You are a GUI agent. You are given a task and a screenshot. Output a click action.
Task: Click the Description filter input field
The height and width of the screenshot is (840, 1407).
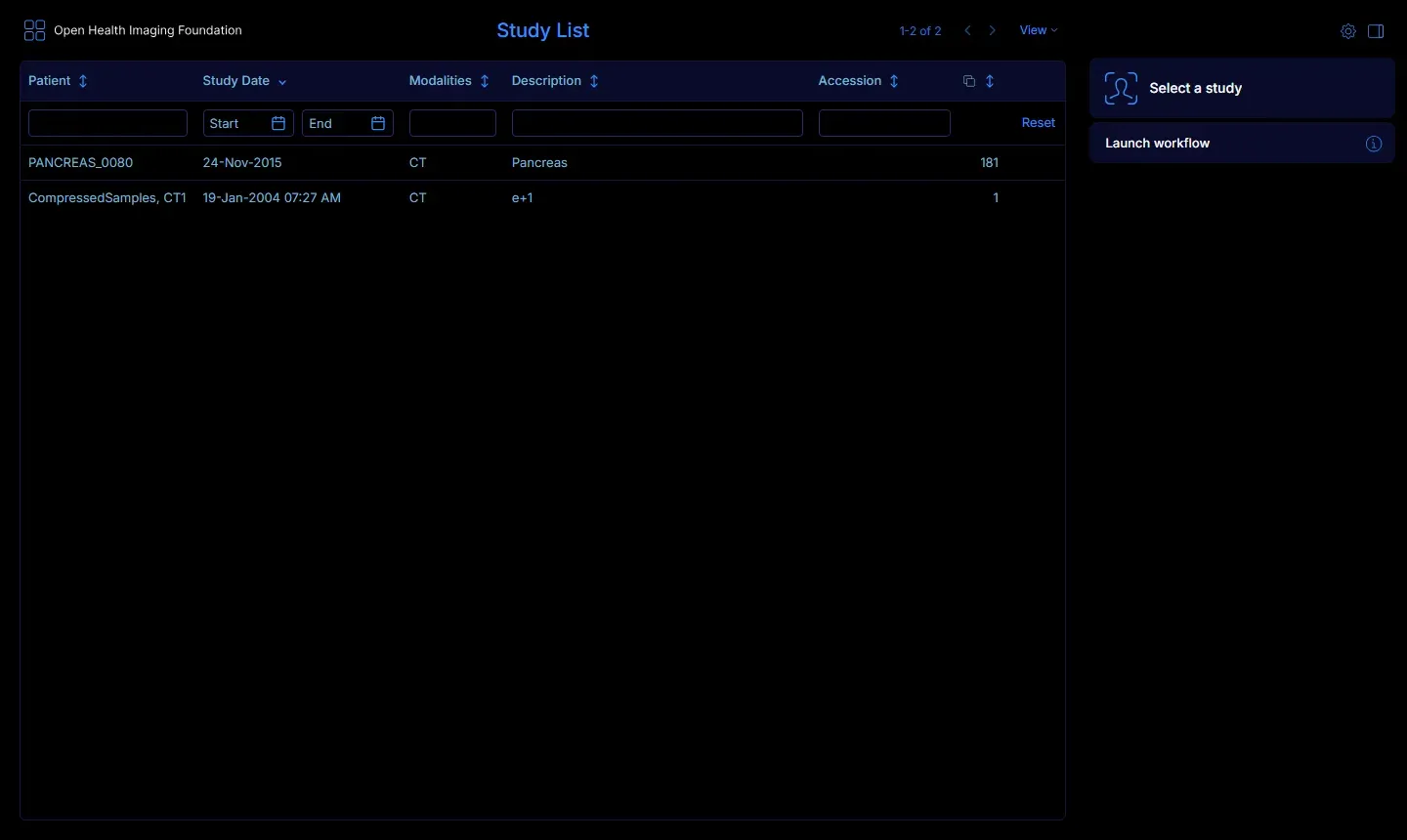[x=658, y=123]
